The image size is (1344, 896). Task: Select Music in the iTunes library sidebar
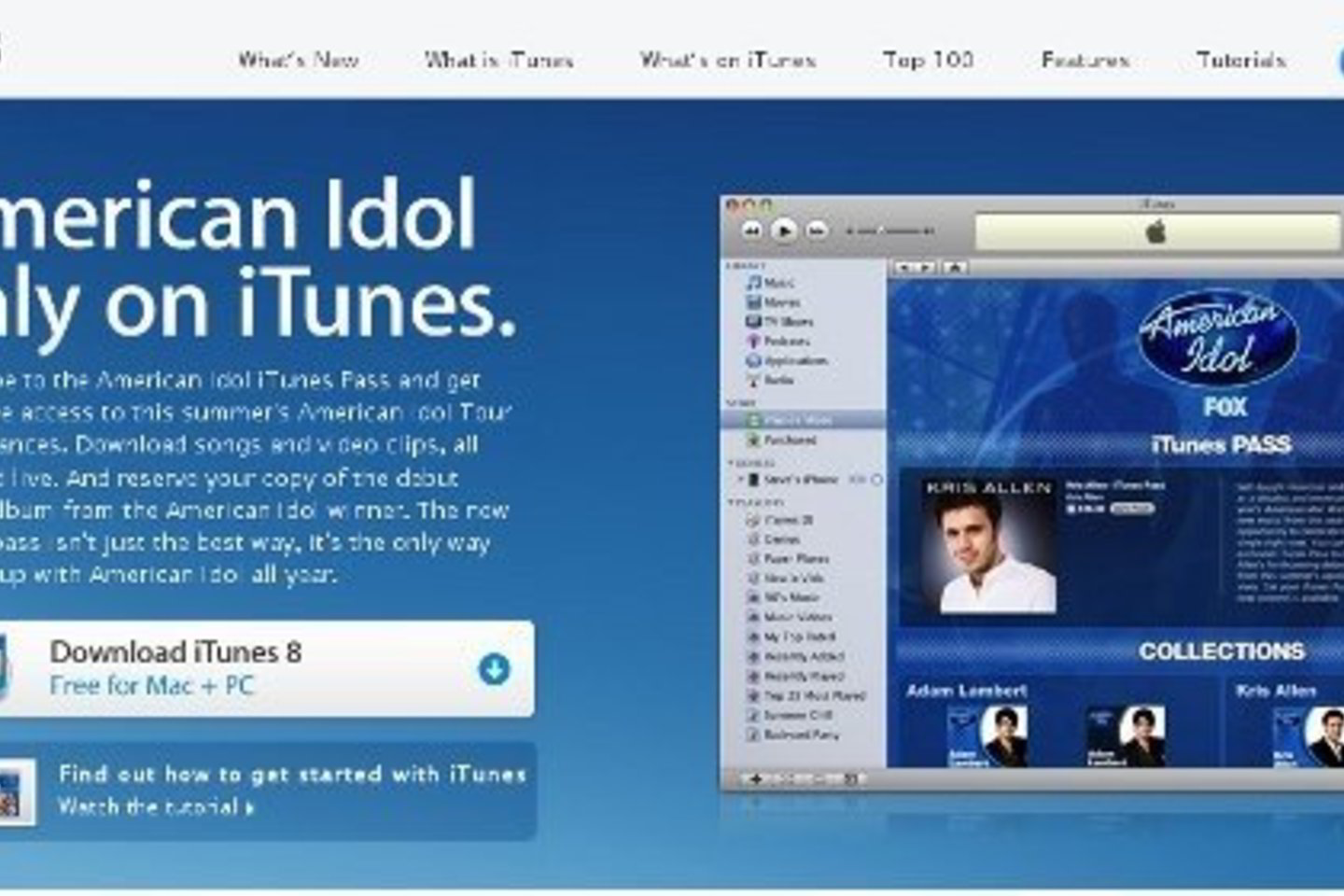pos(771,282)
